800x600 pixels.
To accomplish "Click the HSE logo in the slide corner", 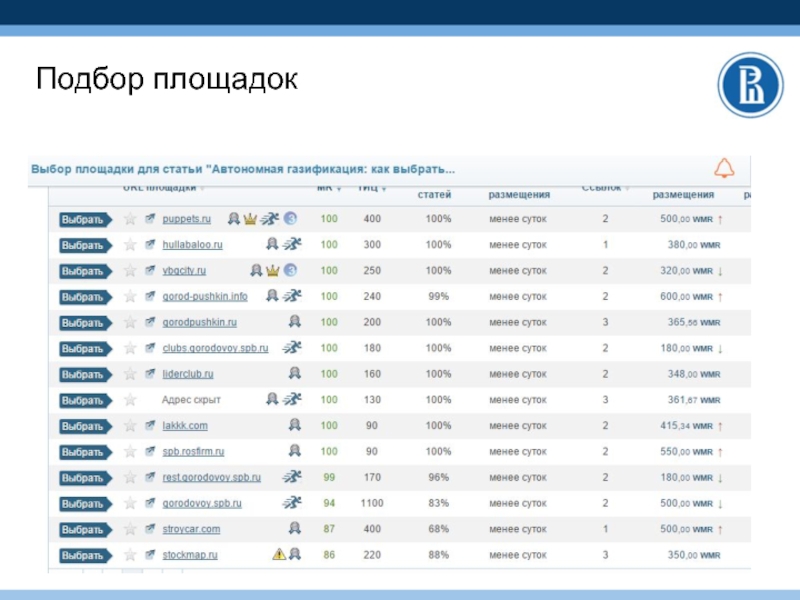I will click(751, 85).
